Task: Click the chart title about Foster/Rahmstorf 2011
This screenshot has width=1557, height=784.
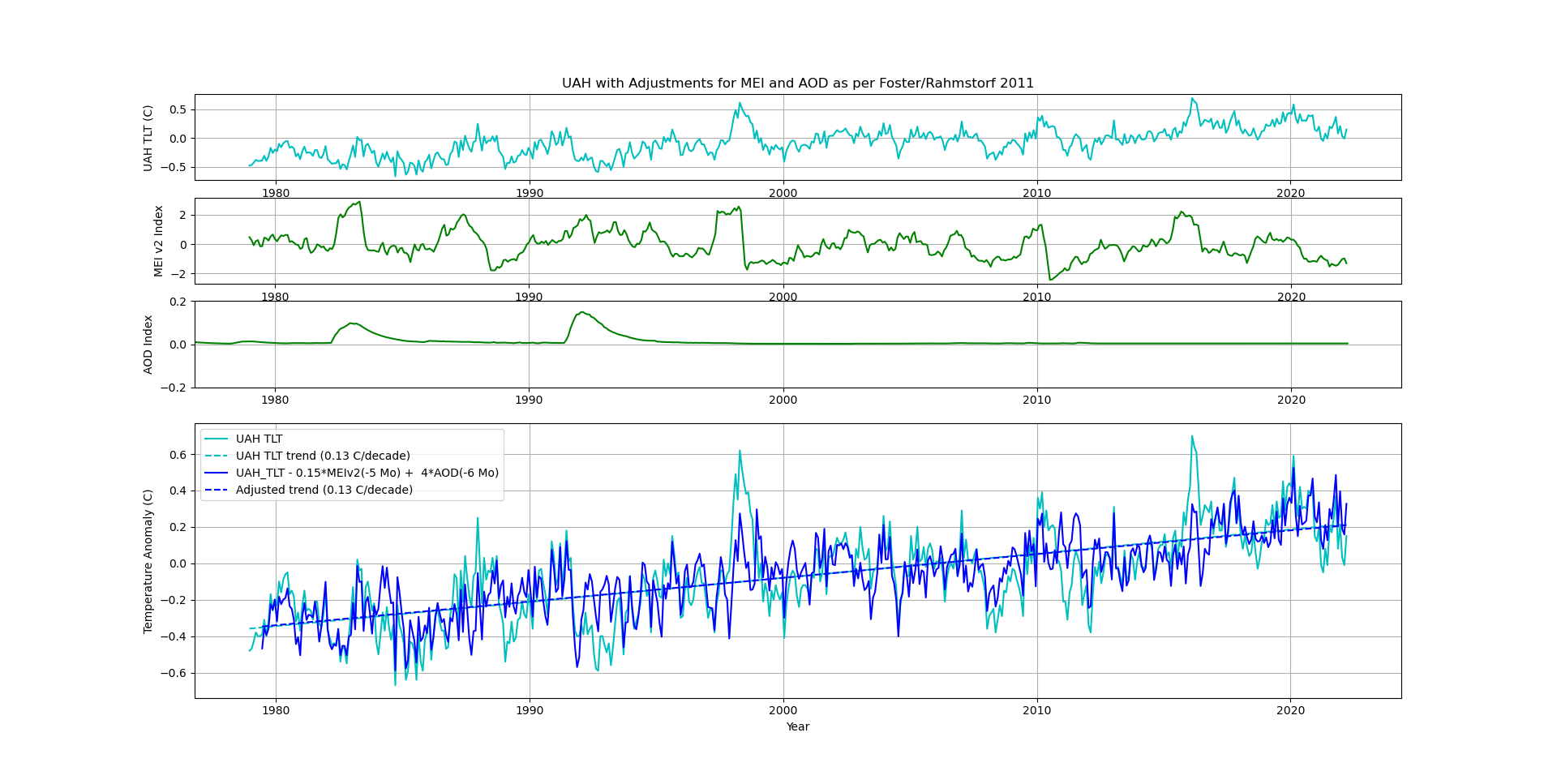Action: [797, 84]
